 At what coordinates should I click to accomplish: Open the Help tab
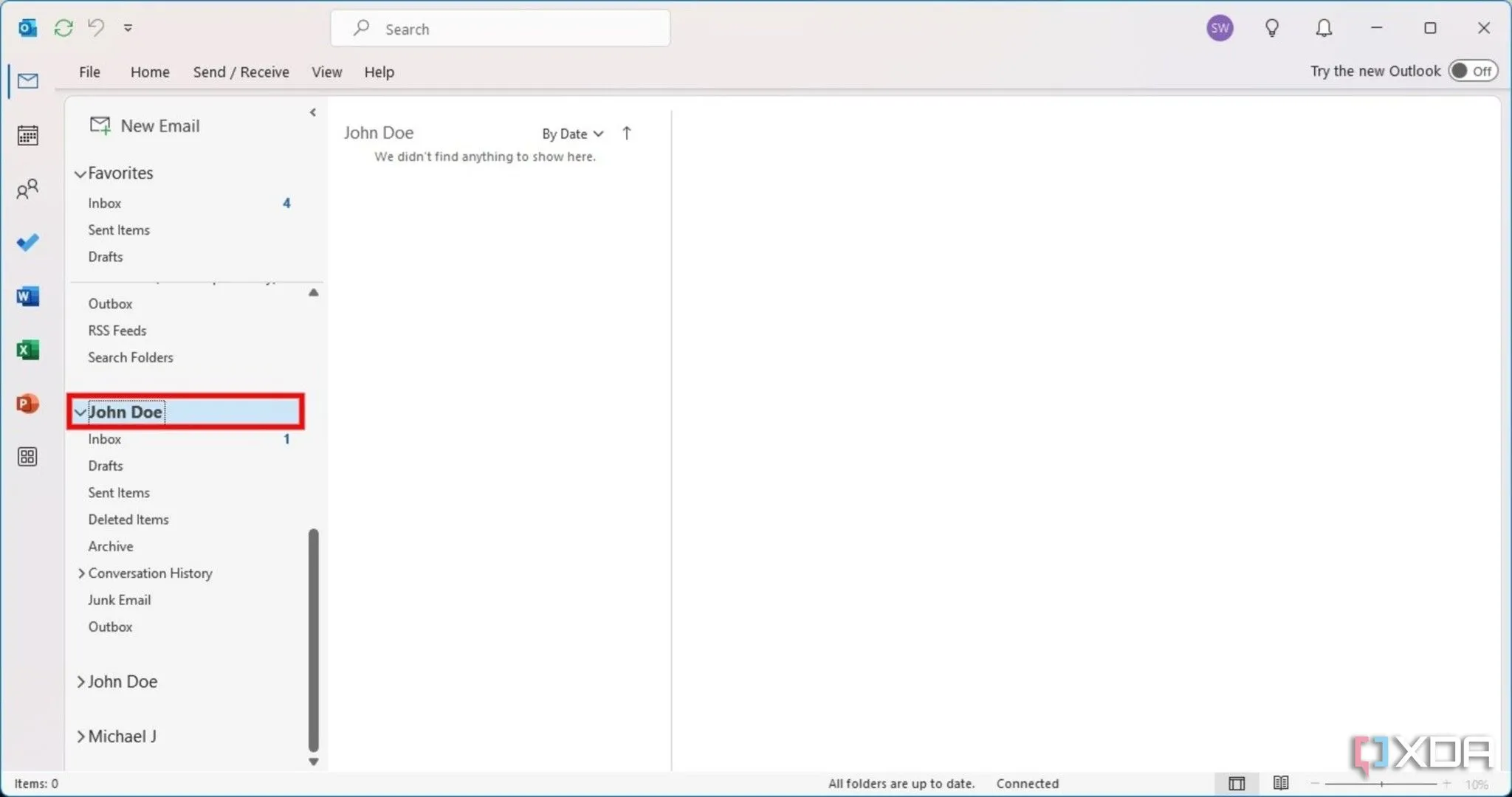tap(379, 72)
